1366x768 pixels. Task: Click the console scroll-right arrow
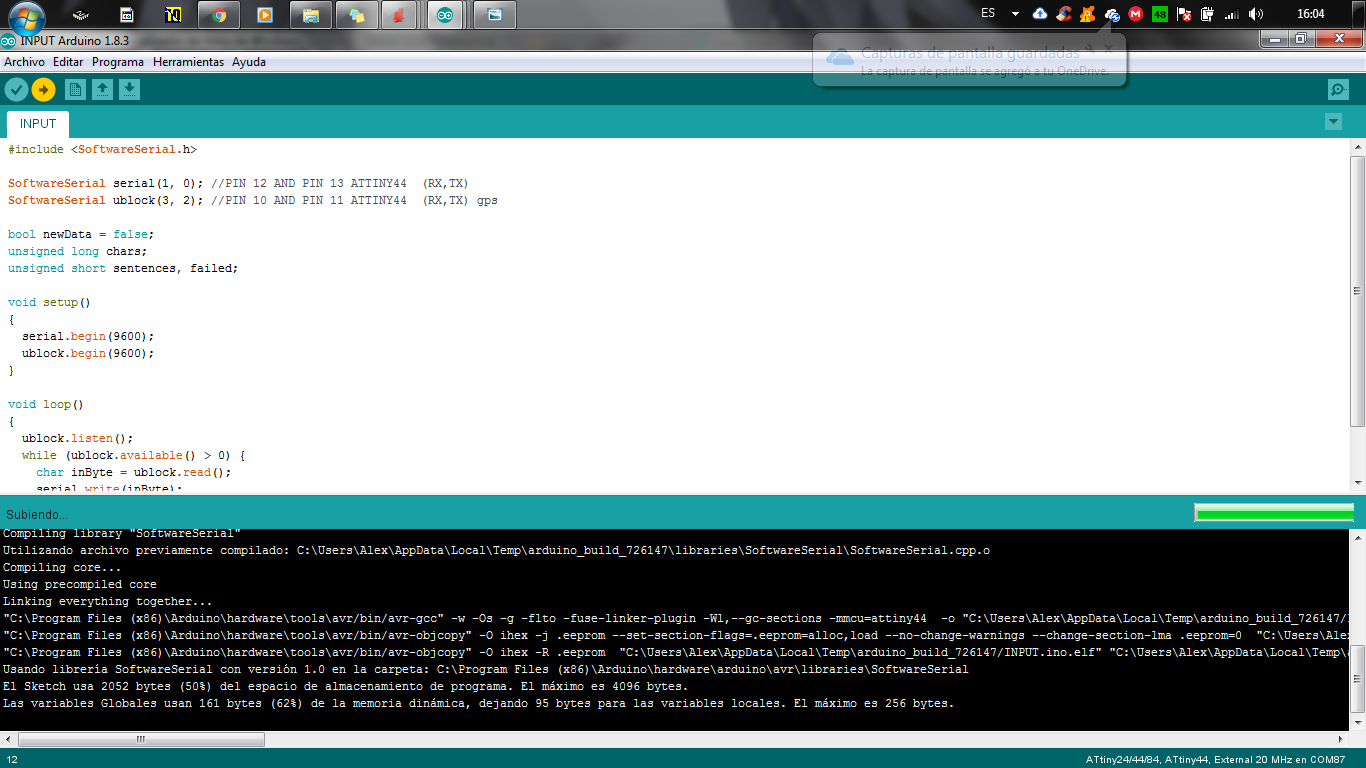1341,739
